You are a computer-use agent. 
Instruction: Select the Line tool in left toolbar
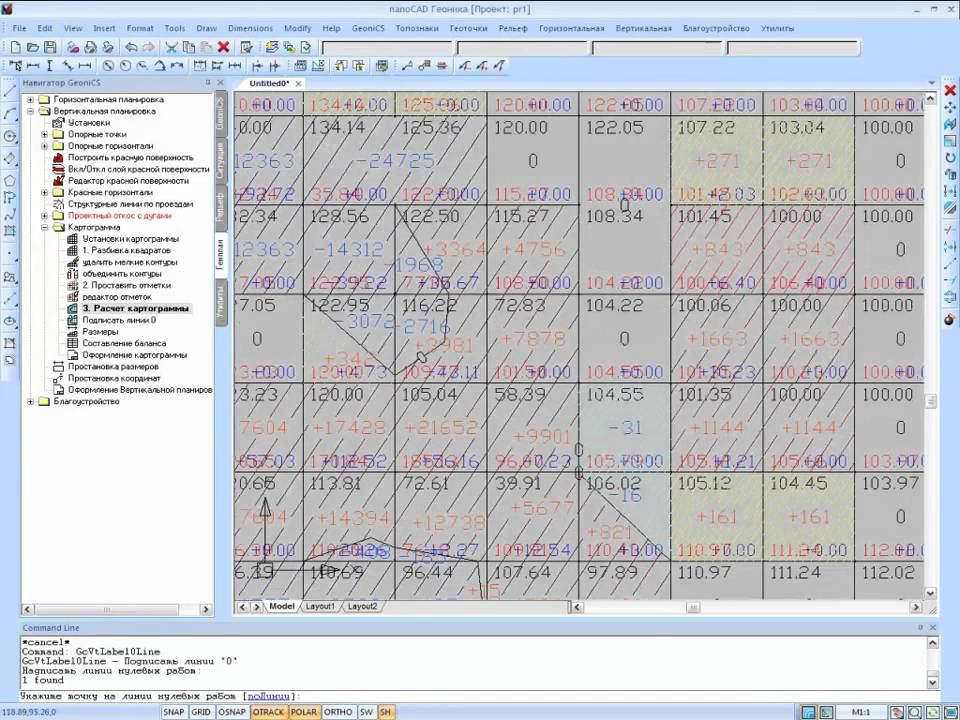(x=10, y=91)
